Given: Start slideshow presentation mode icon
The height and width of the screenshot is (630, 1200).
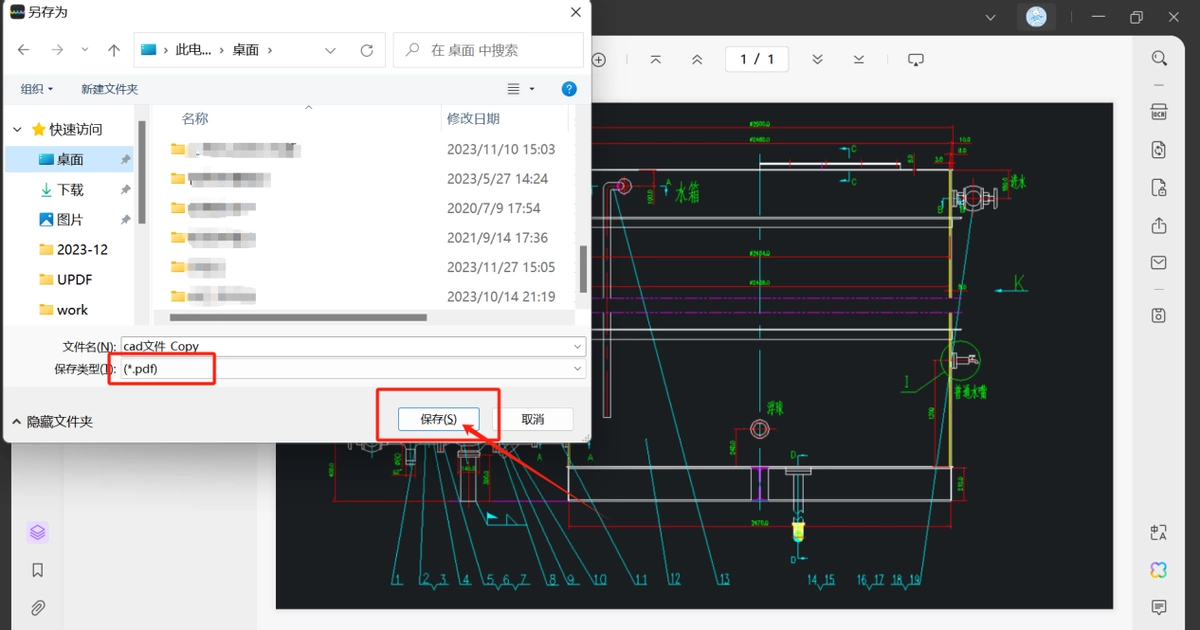Looking at the screenshot, I should 916,60.
